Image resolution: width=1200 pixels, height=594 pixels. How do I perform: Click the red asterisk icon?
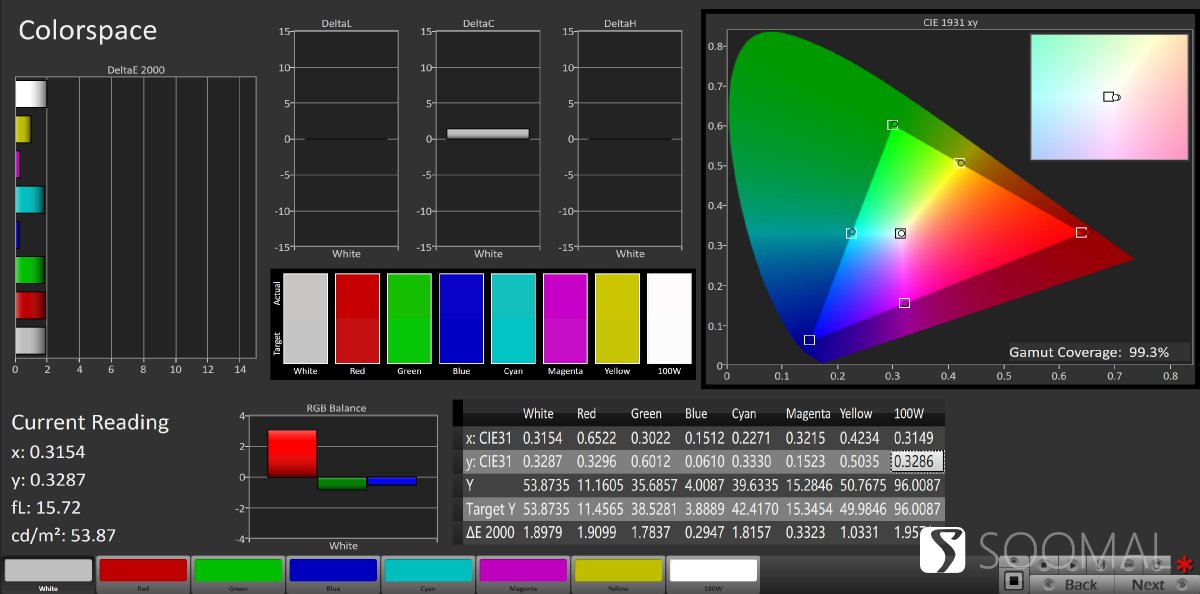click(1185, 566)
